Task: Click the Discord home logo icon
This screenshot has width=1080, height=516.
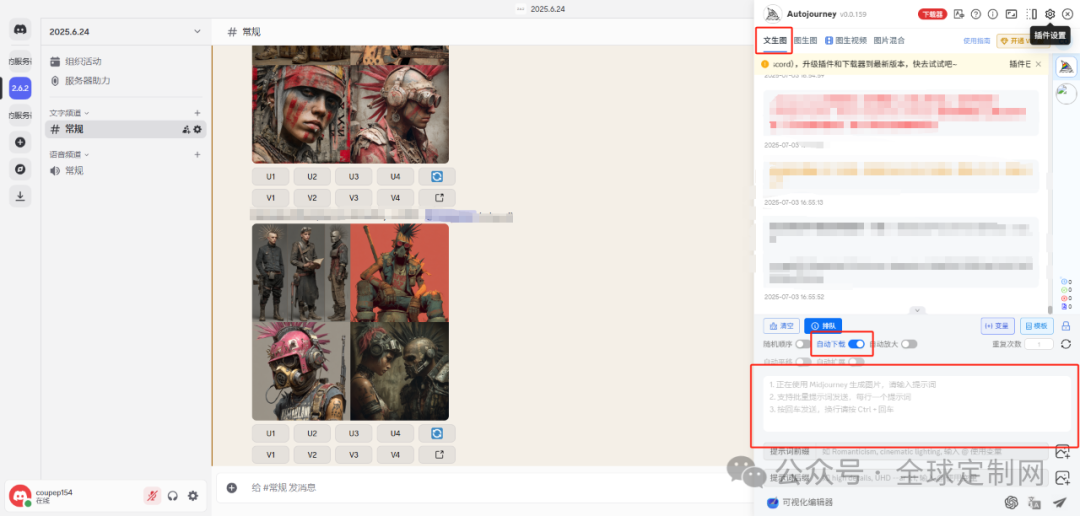Action: (20, 29)
